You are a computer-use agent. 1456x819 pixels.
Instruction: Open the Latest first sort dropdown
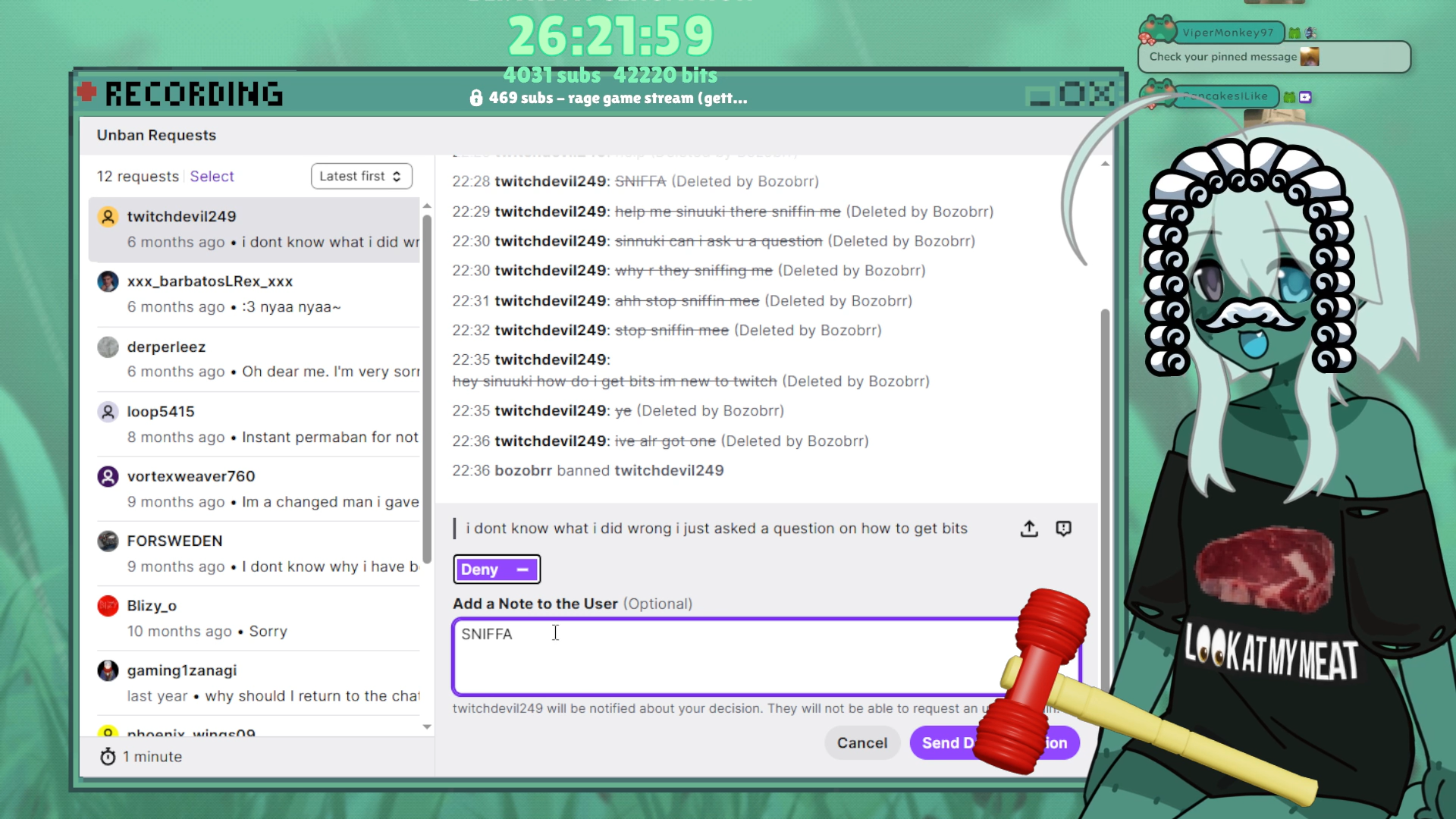point(361,176)
